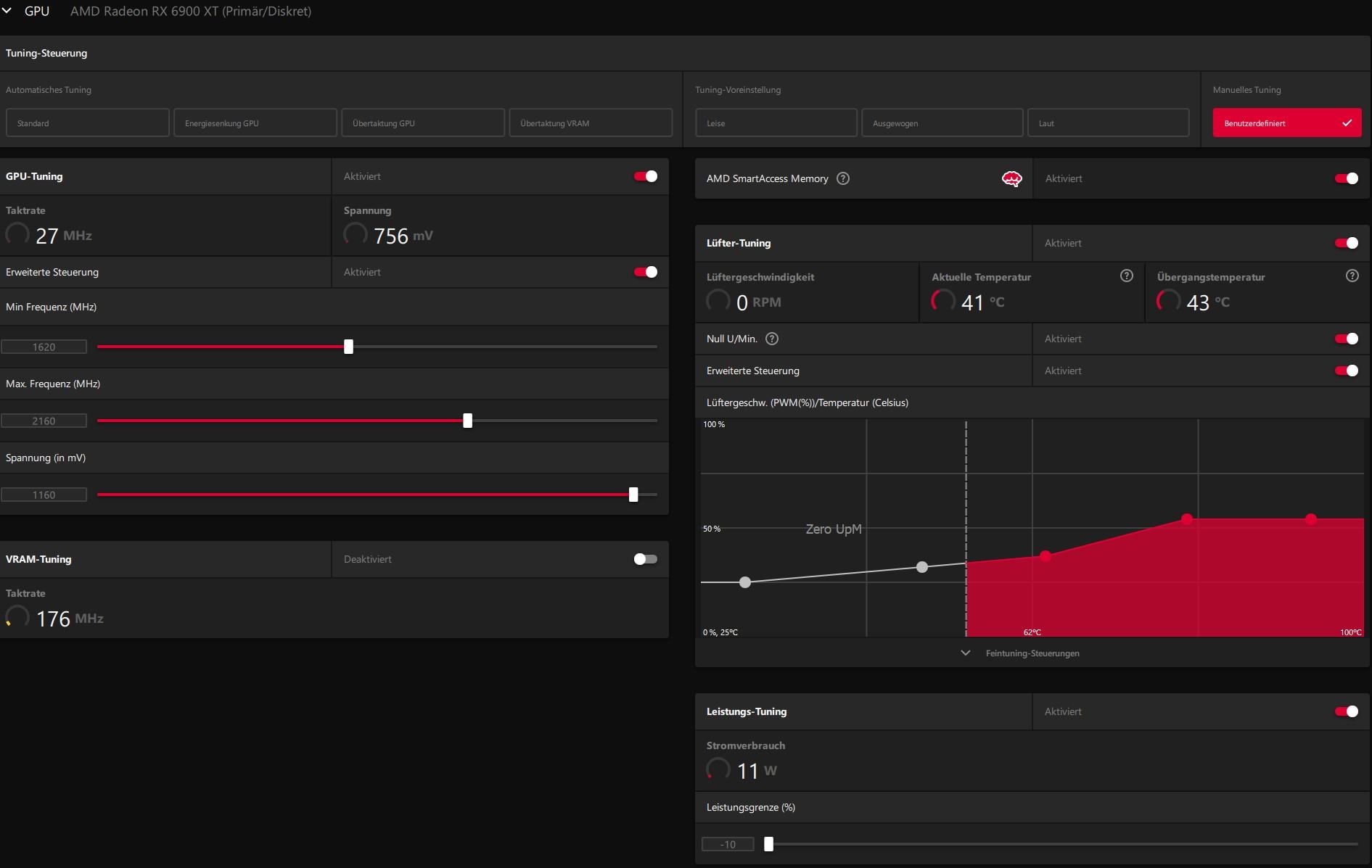The height and width of the screenshot is (868, 1372).
Task: Expand the Feintuning-Steuerungen section
Action: coord(1021,653)
